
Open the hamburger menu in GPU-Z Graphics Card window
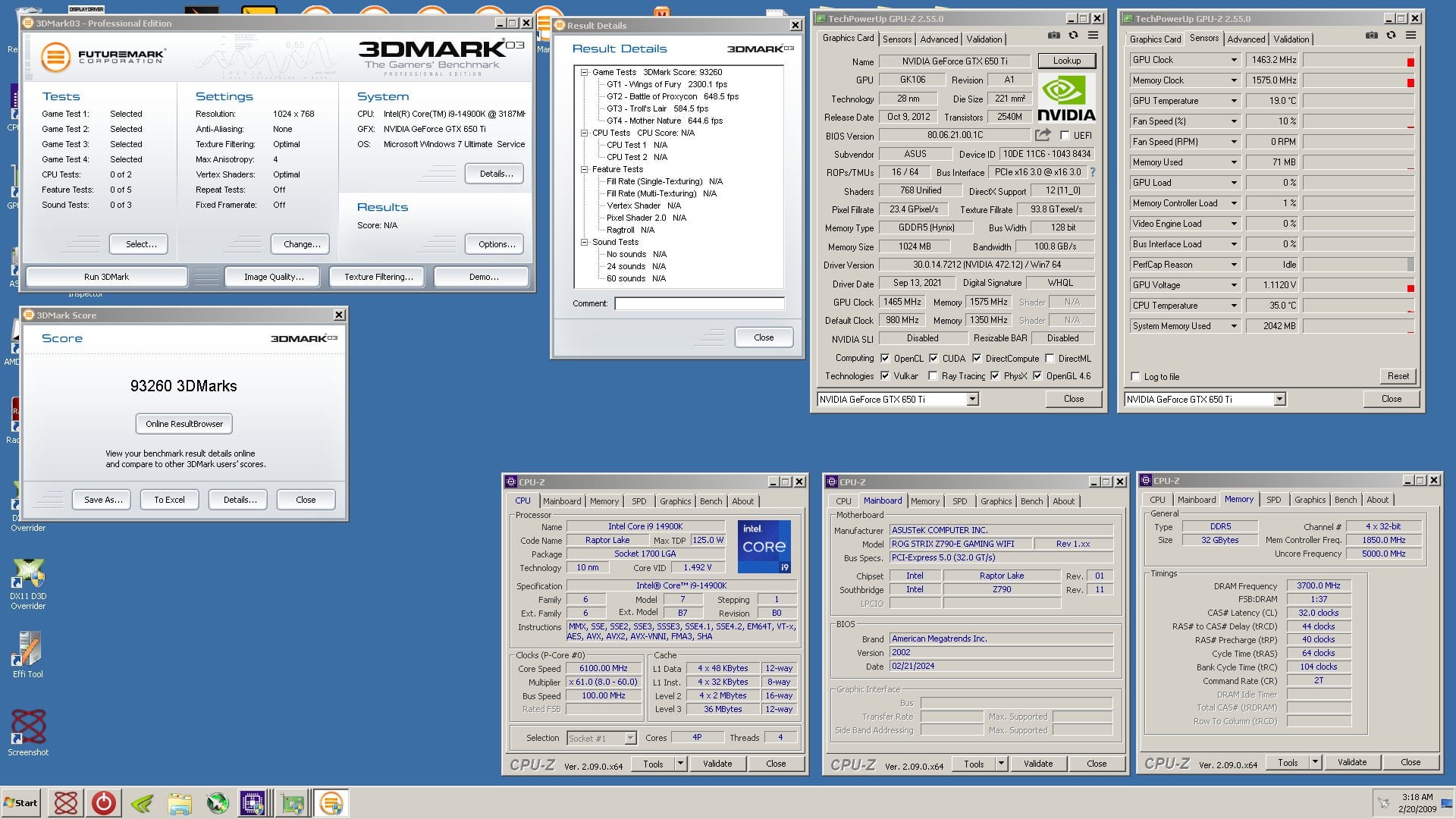click(x=1093, y=36)
